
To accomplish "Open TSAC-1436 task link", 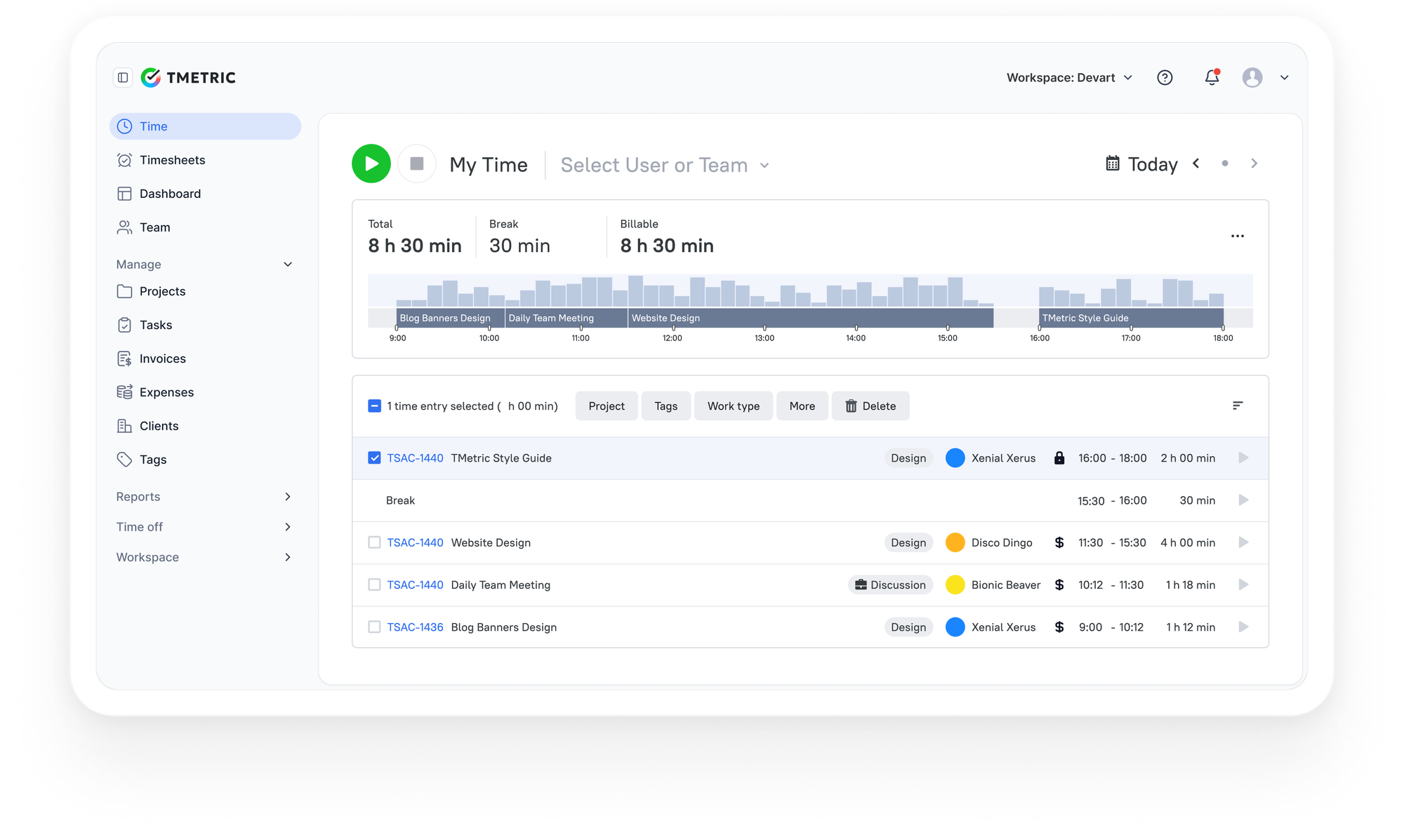I will click(x=415, y=627).
